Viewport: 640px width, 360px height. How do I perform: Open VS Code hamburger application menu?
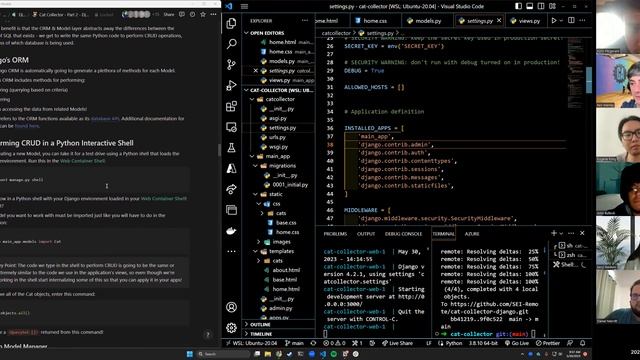(244, 6)
